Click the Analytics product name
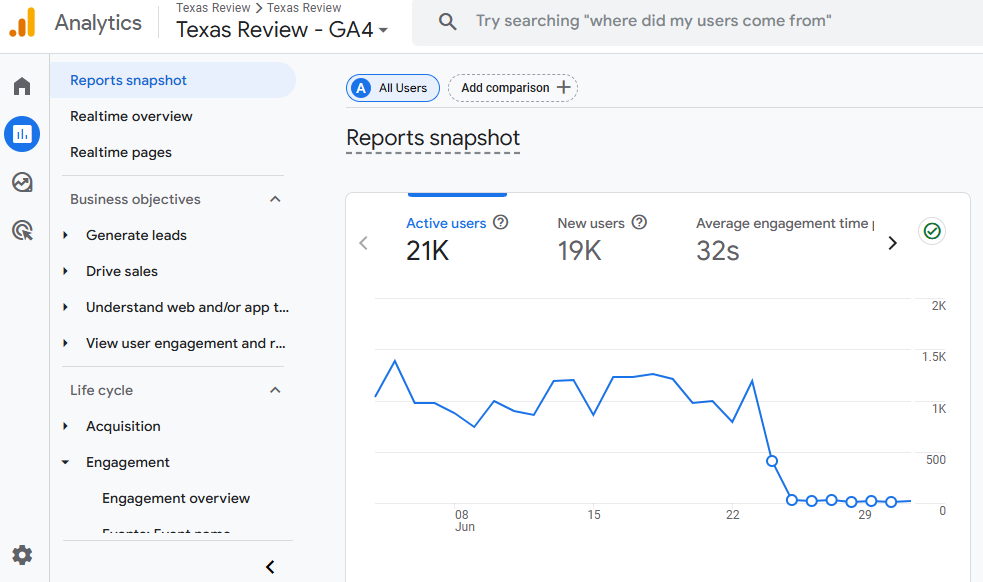The image size is (983, 582). [x=98, y=23]
